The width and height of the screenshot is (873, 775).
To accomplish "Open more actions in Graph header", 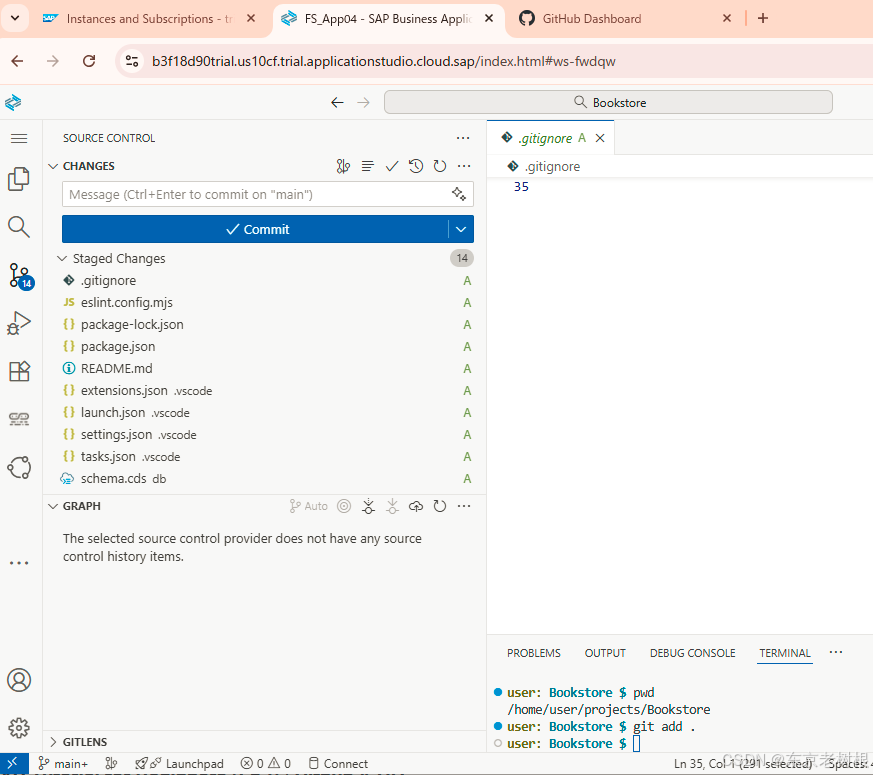I will pos(464,506).
